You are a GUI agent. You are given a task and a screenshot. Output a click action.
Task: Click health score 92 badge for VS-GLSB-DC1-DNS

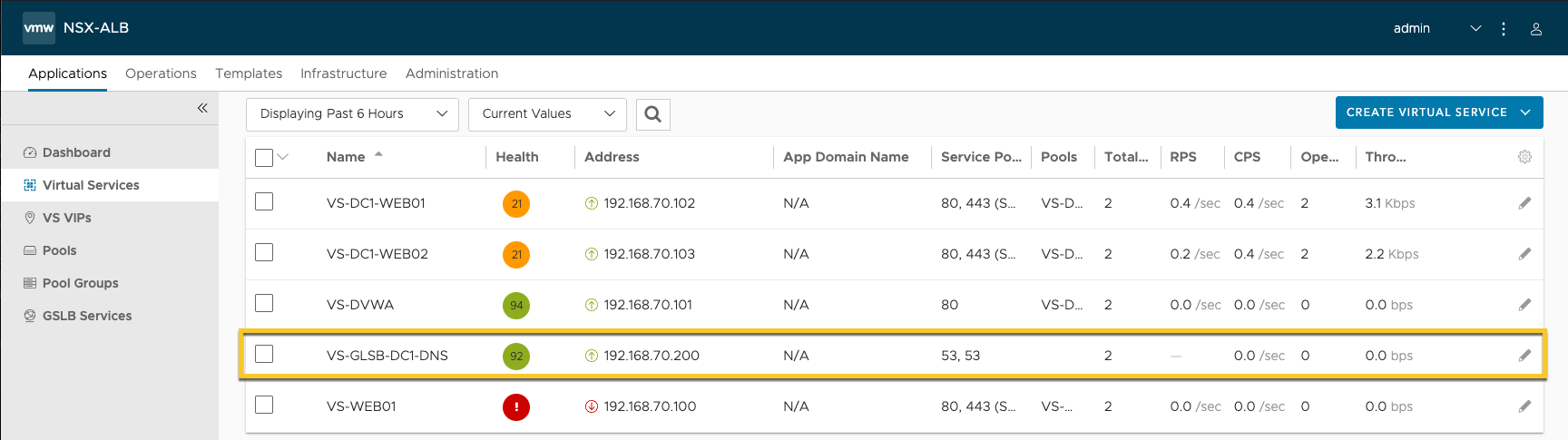tap(516, 357)
